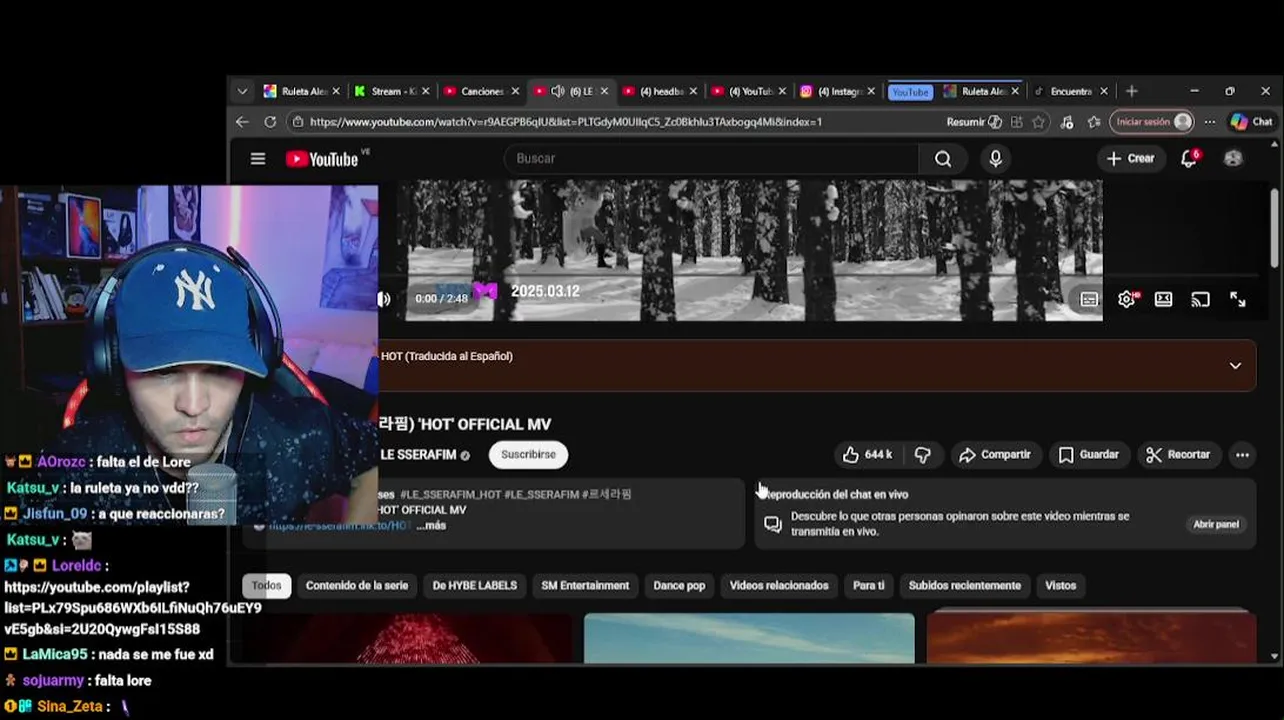This screenshot has height=720, width=1284.
Task: Click the Iniciar sesión profile button
Action: tap(1153, 122)
